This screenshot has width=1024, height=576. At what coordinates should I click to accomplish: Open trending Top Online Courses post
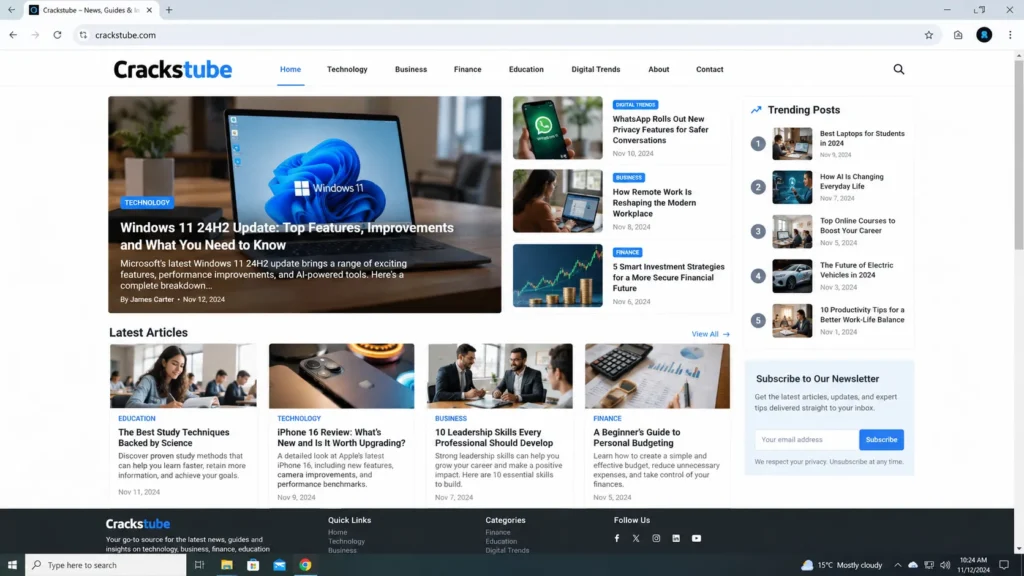[x=857, y=225]
